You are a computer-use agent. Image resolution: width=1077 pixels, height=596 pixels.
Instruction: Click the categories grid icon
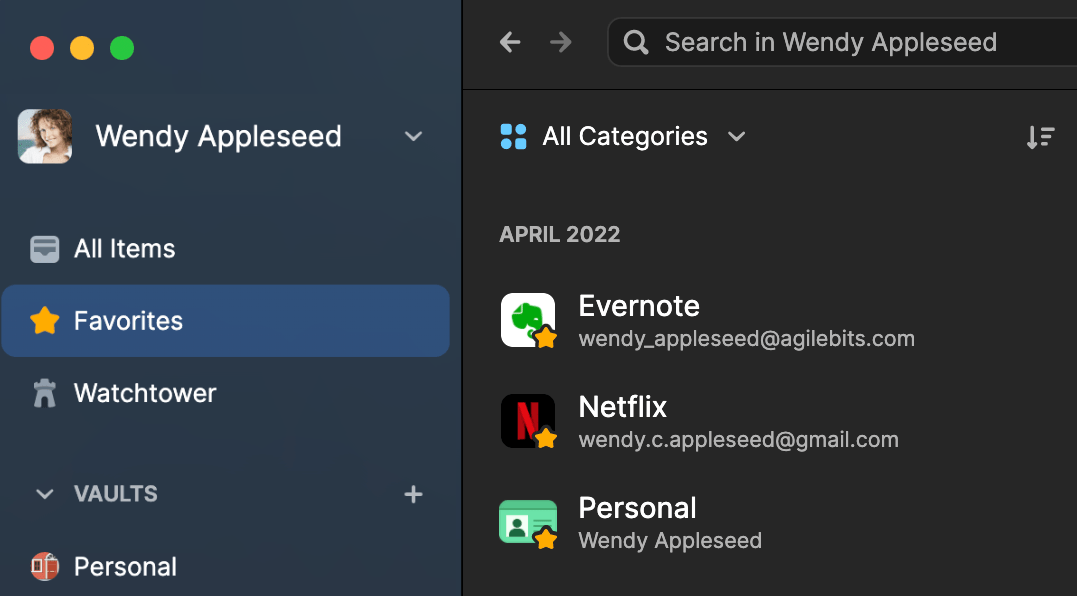click(x=513, y=136)
